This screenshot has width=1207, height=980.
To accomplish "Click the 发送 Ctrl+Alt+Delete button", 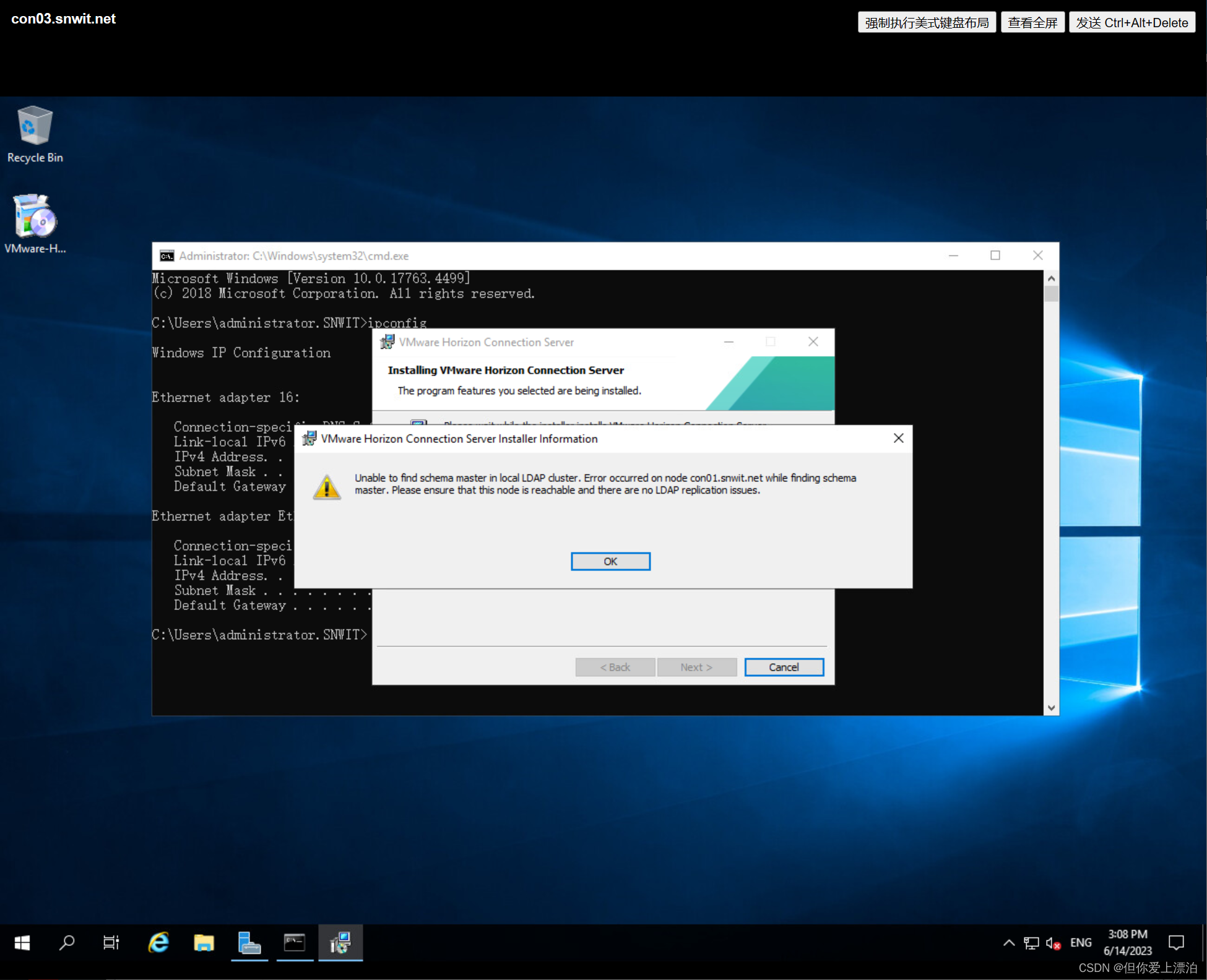I will click(x=1131, y=23).
